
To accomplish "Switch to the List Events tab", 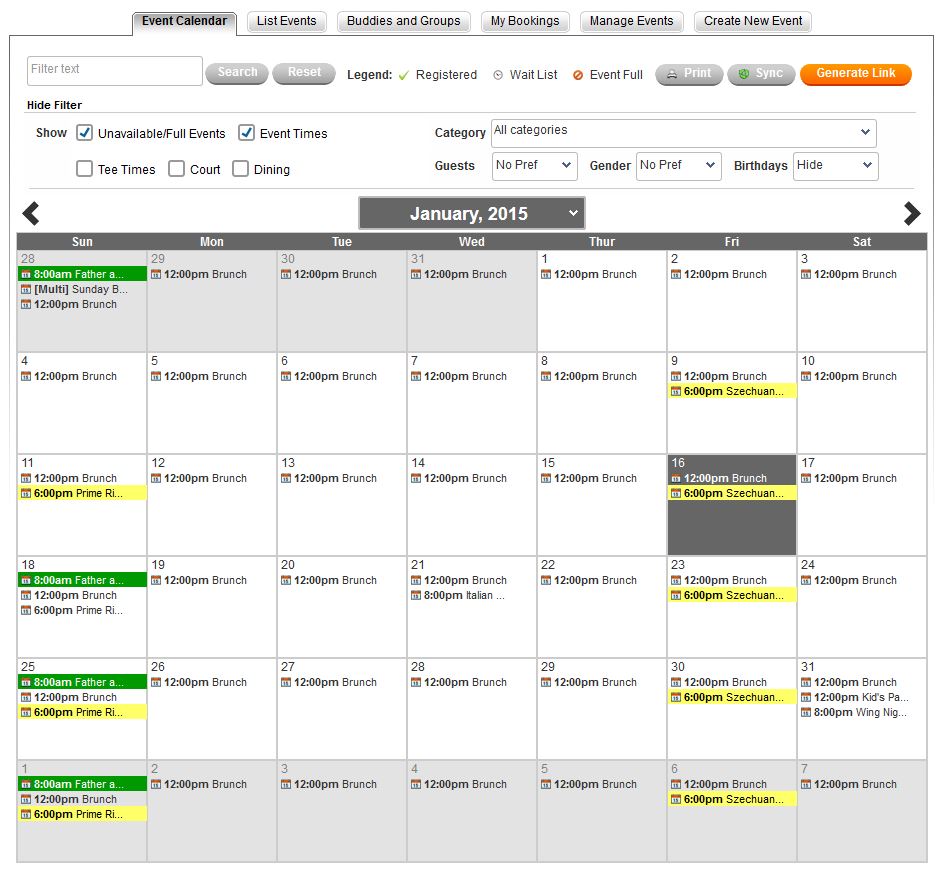I will coord(286,21).
